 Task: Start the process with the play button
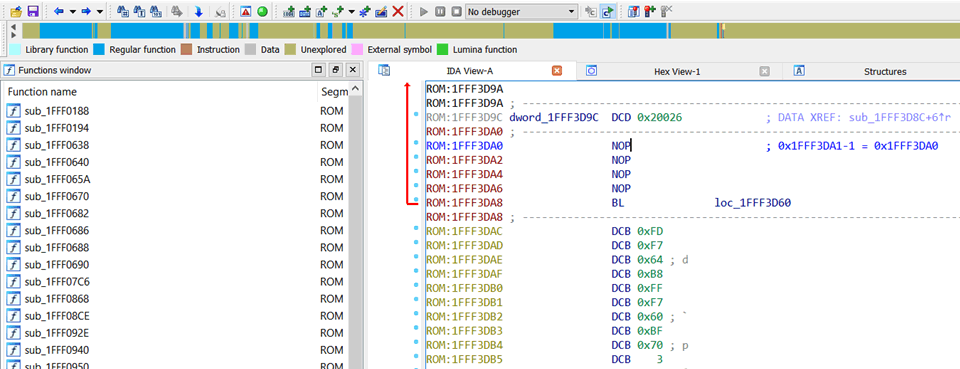pos(424,11)
